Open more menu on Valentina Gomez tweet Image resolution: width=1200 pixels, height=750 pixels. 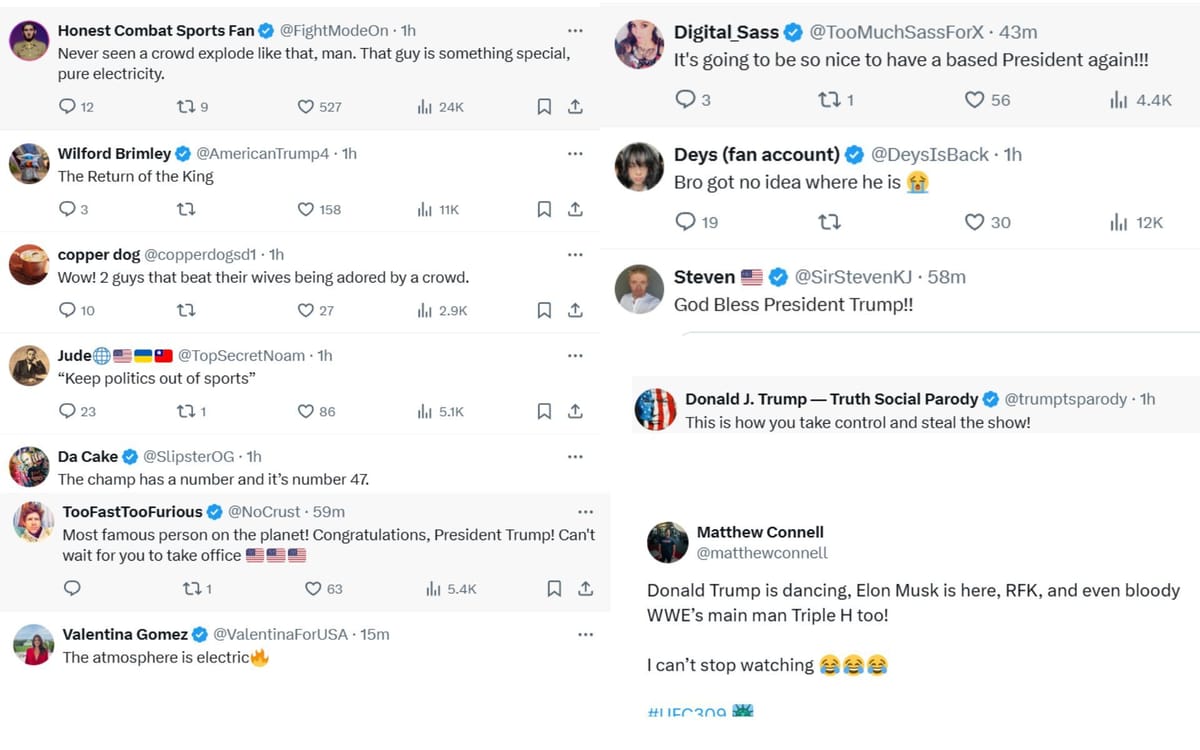tap(585, 635)
